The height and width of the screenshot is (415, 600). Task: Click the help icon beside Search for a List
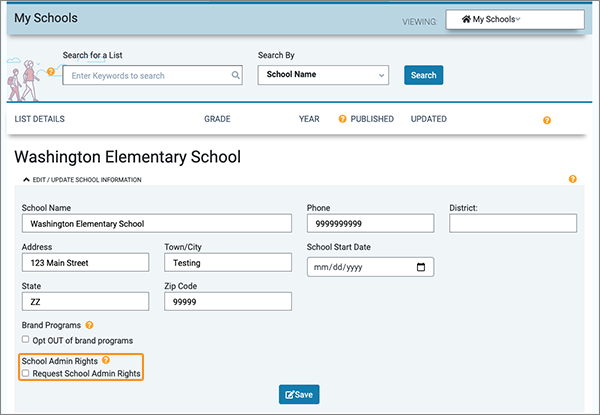click(51, 72)
